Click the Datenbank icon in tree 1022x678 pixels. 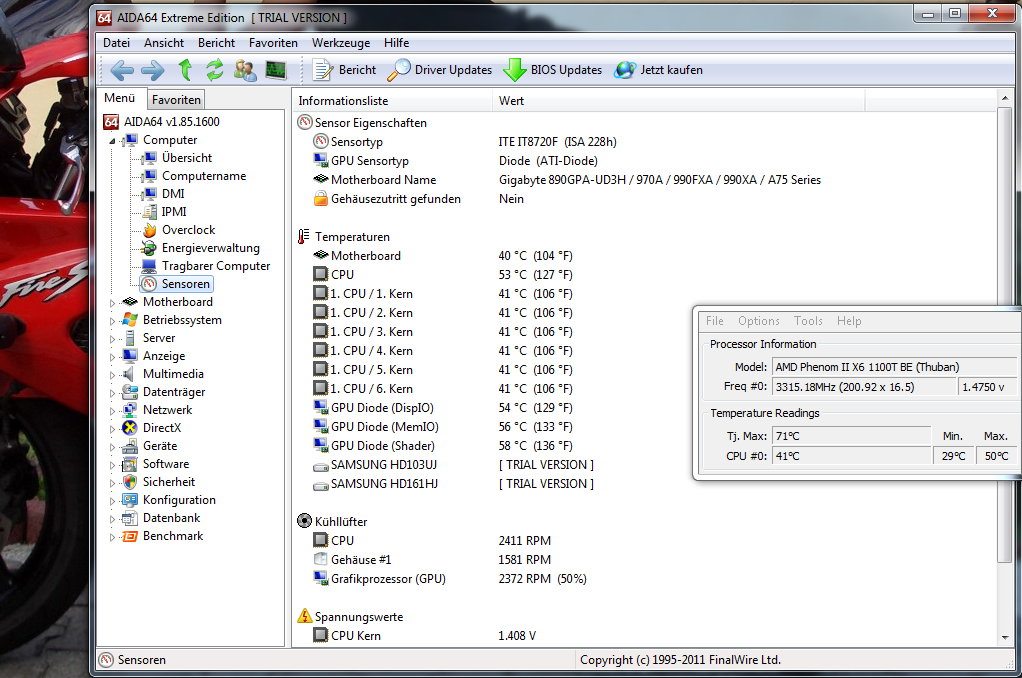tap(130, 518)
